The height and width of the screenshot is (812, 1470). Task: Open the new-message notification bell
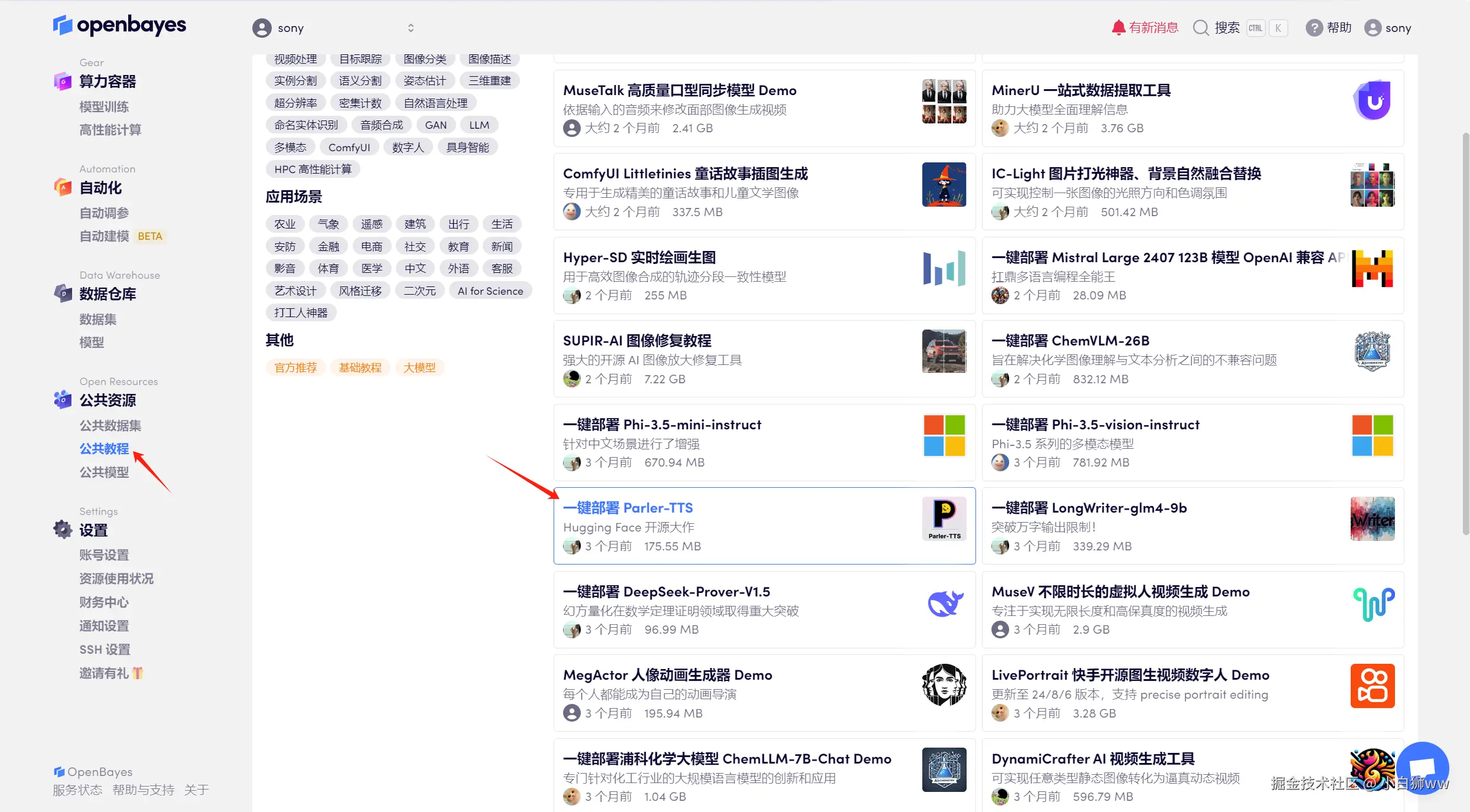(1118, 28)
